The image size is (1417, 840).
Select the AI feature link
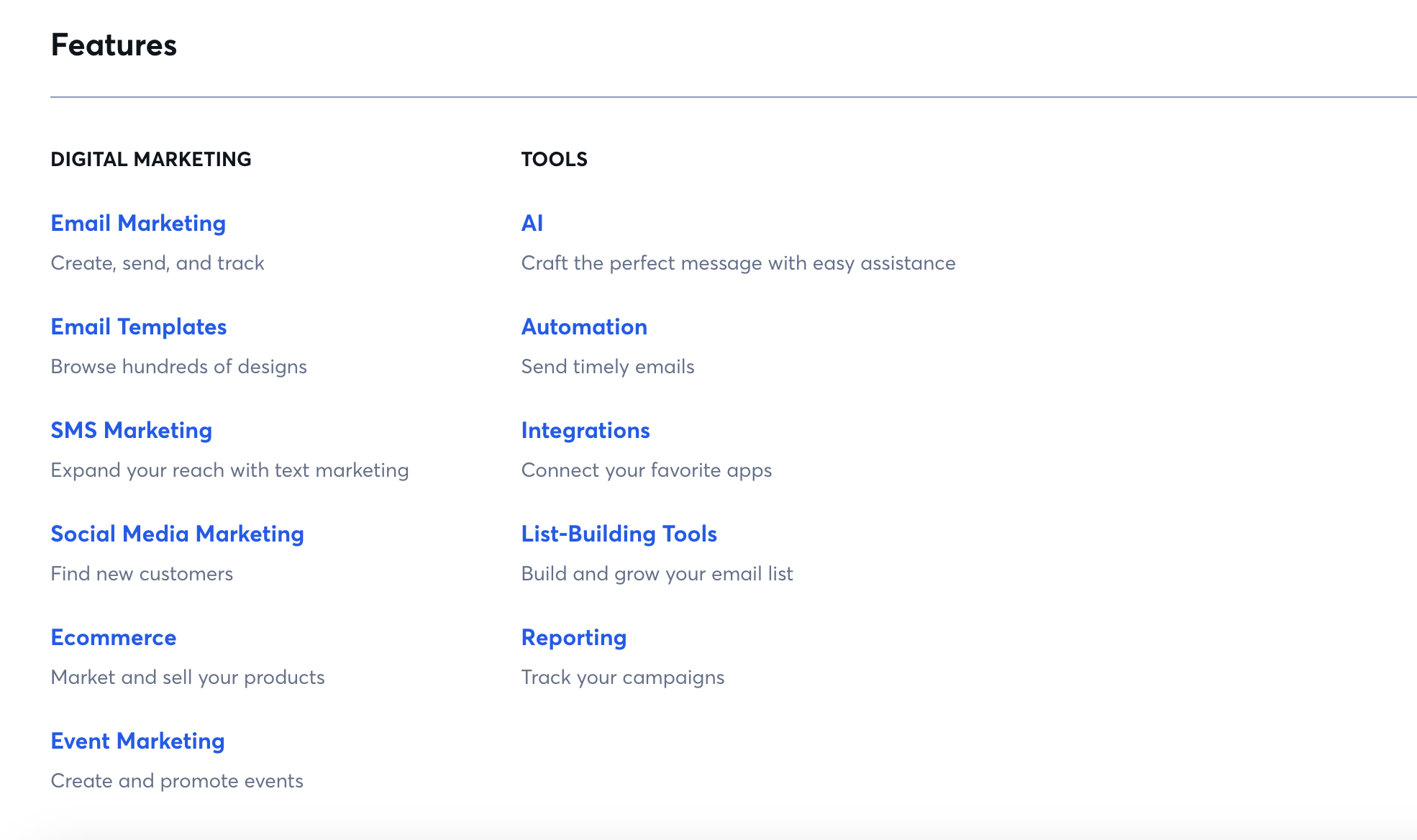tap(532, 223)
